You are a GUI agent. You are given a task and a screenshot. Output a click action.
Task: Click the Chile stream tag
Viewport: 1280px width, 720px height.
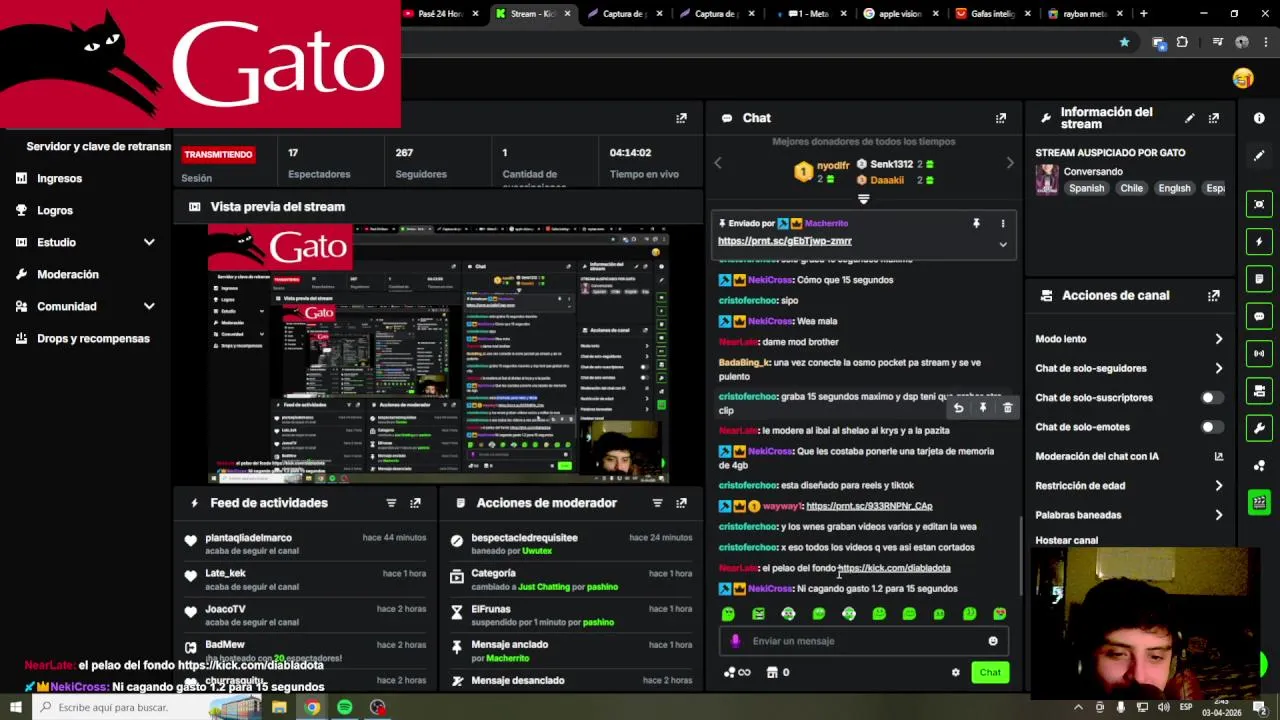[x=1131, y=188]
